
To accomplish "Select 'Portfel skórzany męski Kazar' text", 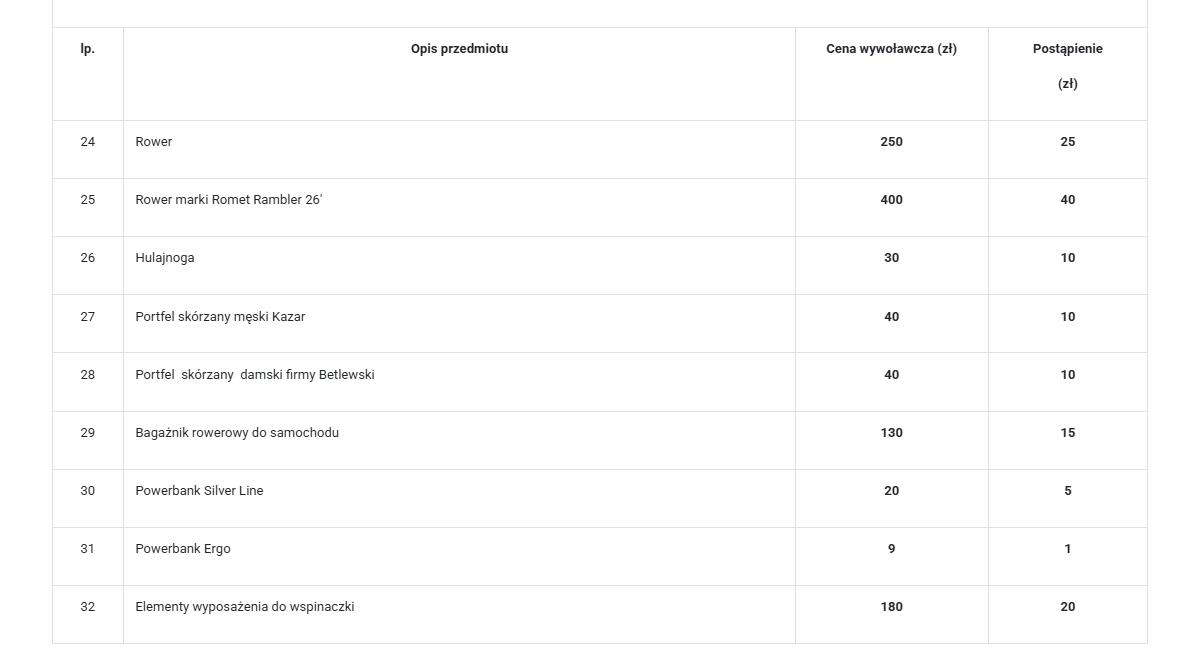I will coord(220,317).
